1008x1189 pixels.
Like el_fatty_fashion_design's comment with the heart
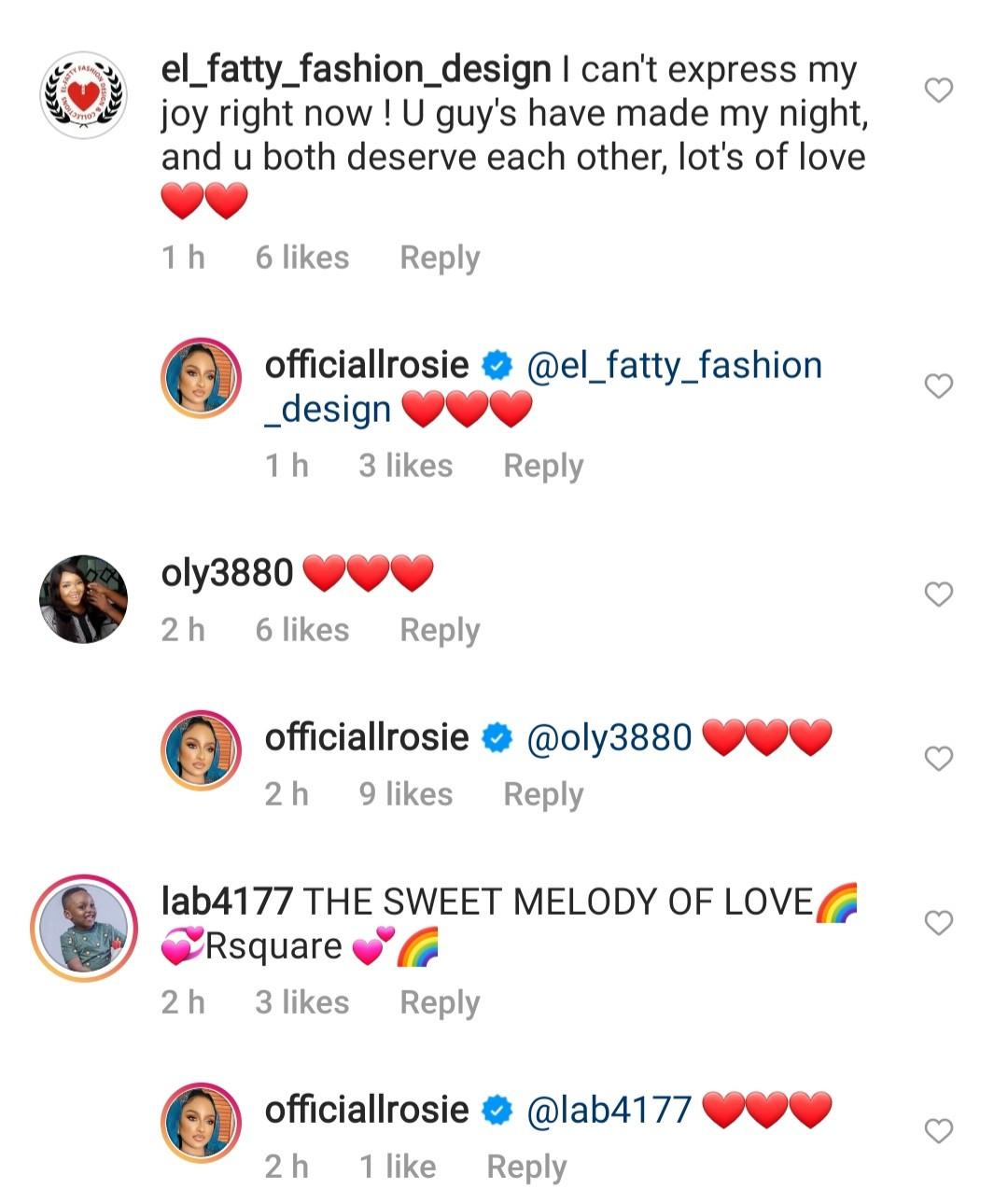click(938, 91)
